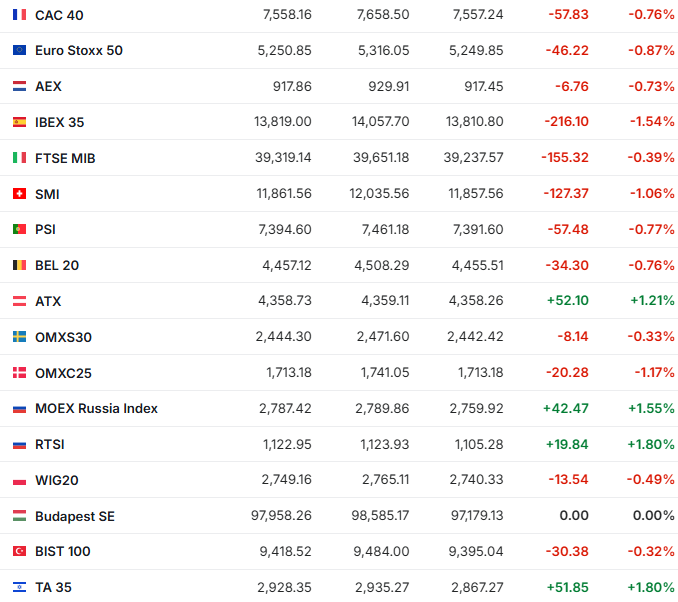Click the Turkey flag icon beside BIST 100
The width and height of the screenshot is (678, 602).
coord(19,551)
